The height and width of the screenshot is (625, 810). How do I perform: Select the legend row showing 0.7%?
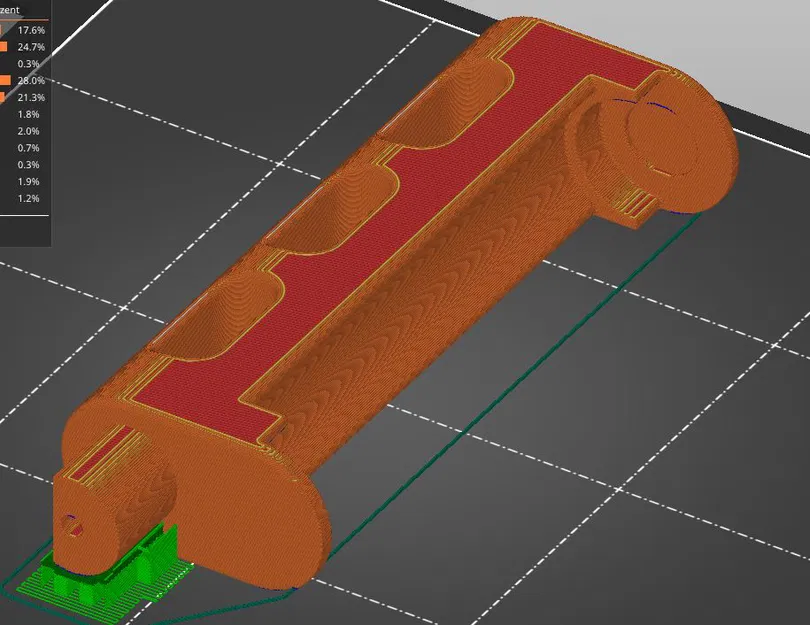coord(29,147)
